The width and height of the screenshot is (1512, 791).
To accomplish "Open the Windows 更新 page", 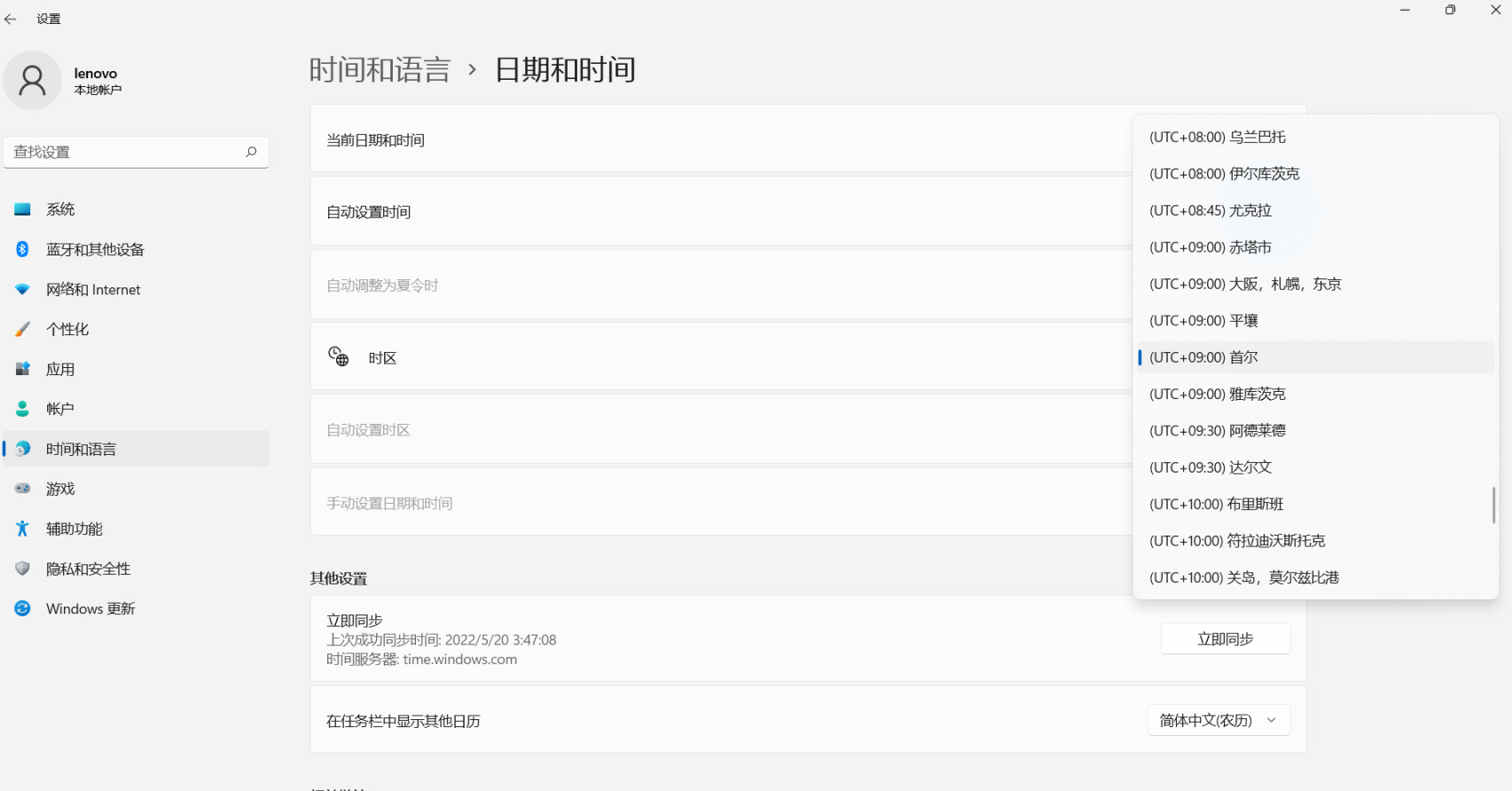I will tap(136, 608).
